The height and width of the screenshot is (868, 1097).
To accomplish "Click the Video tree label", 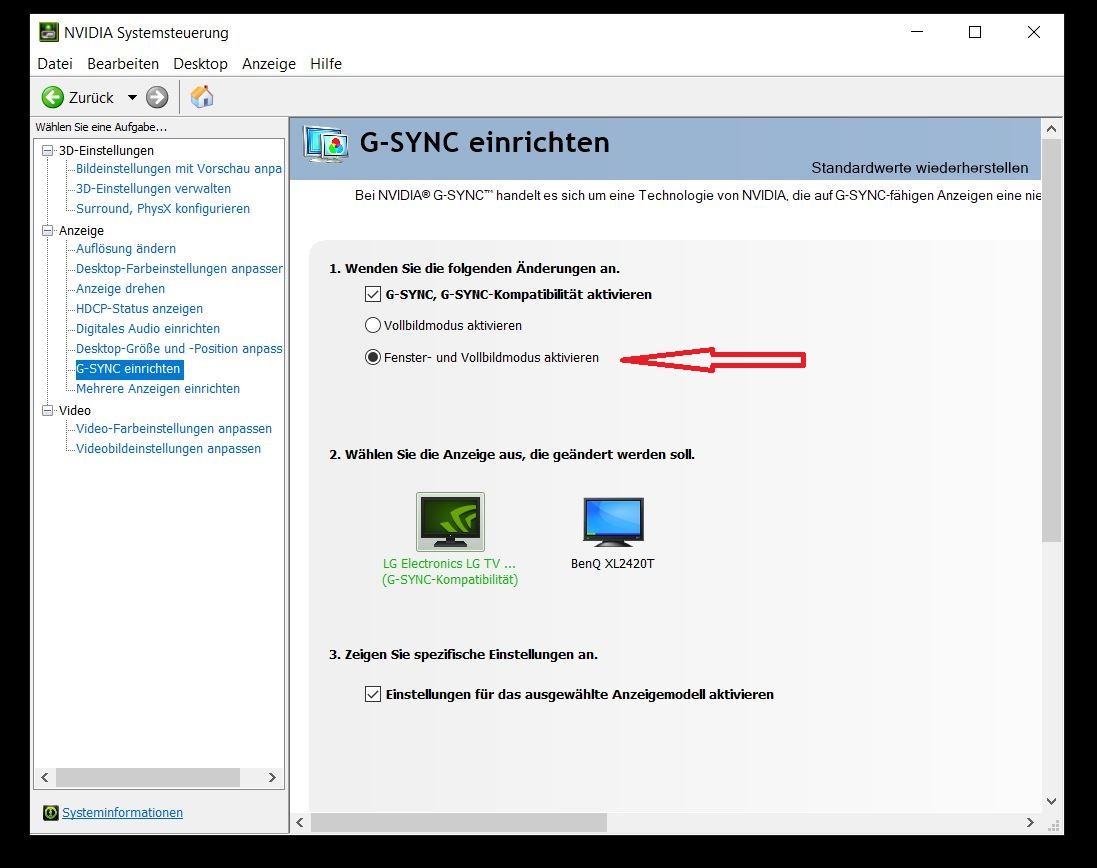I will pyautogui.click(x=75, y=410).
